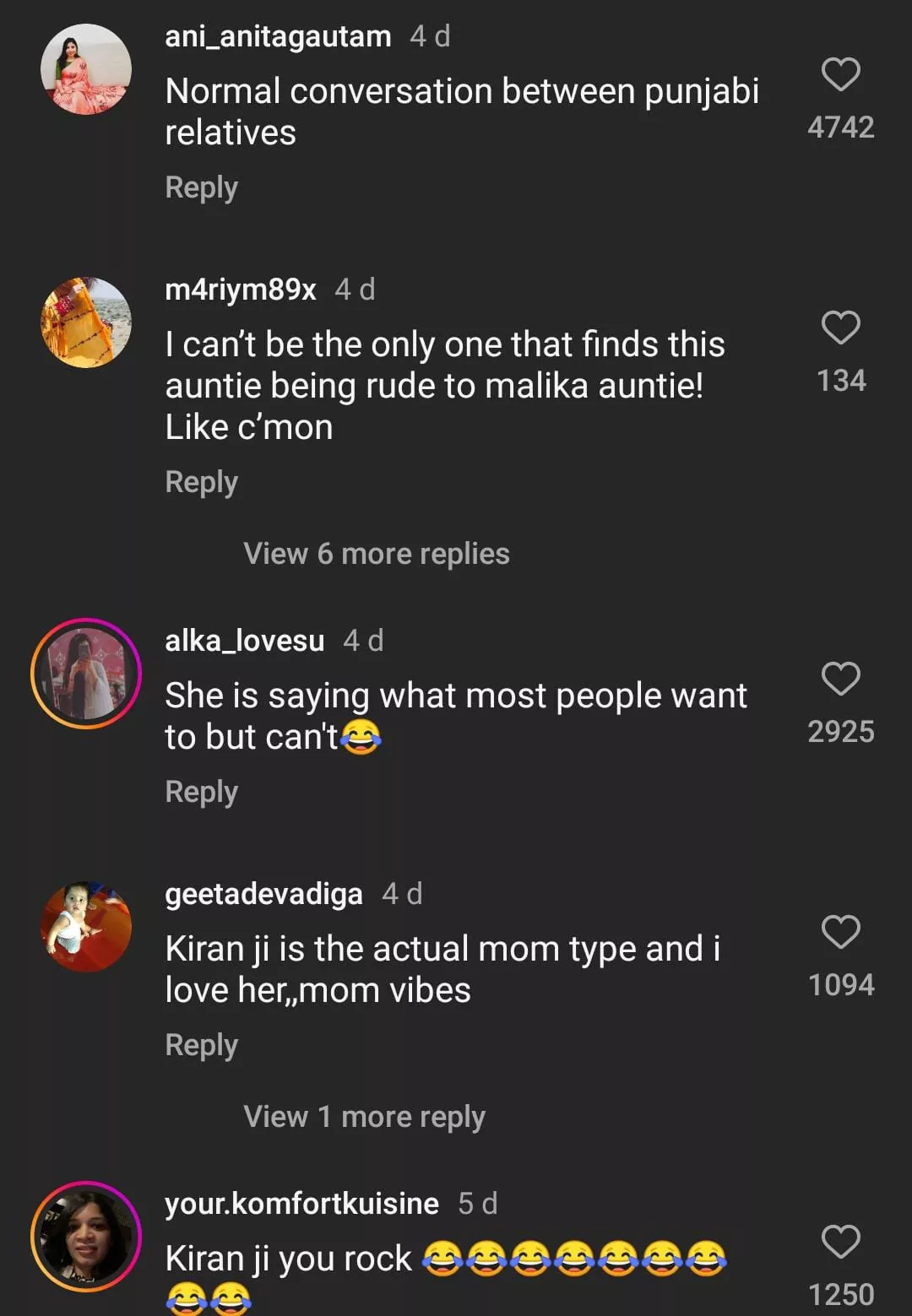Like ani_anitagautam's comment with the heart

pos(840,74)
